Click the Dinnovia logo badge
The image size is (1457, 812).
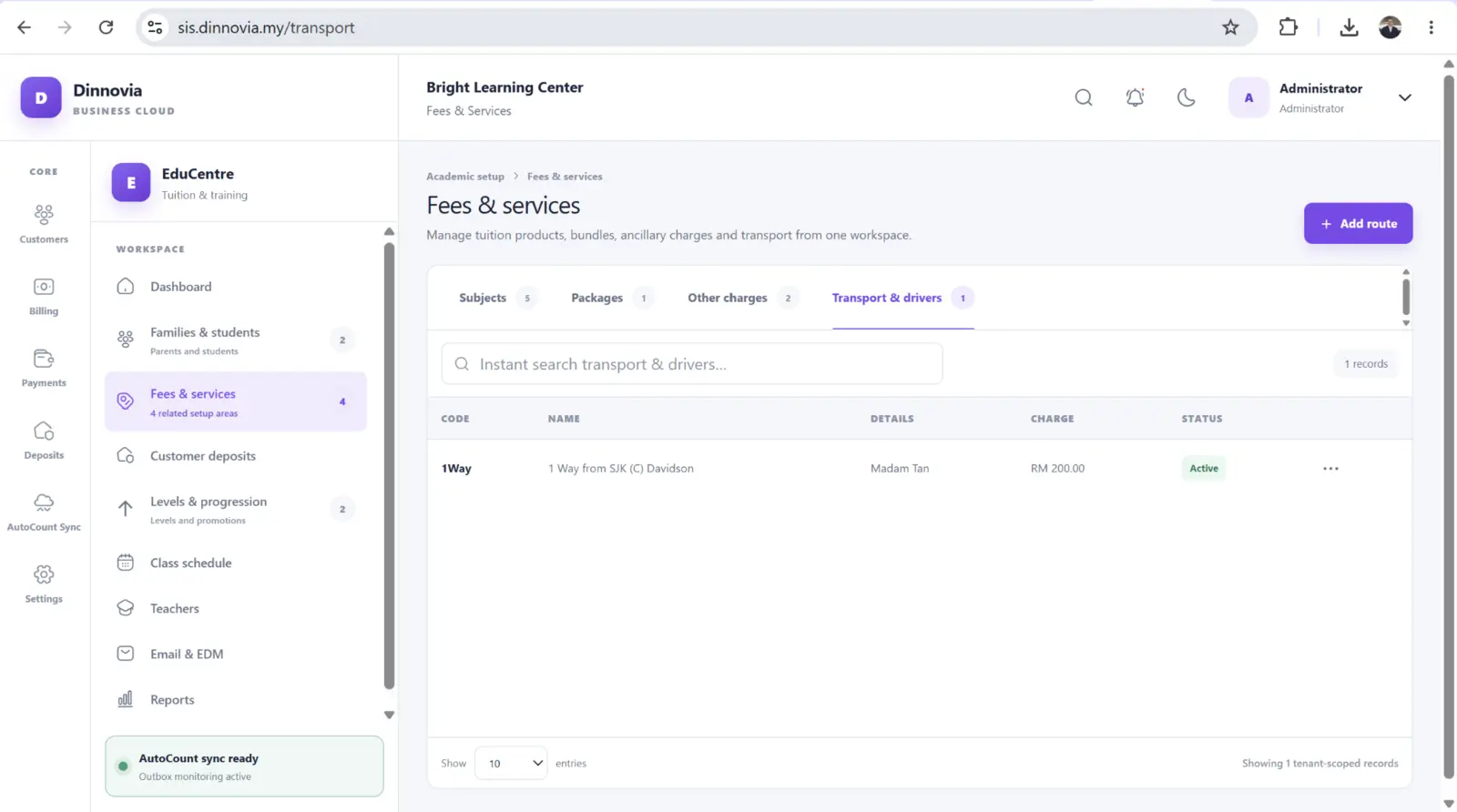click(x=41, y=97)
